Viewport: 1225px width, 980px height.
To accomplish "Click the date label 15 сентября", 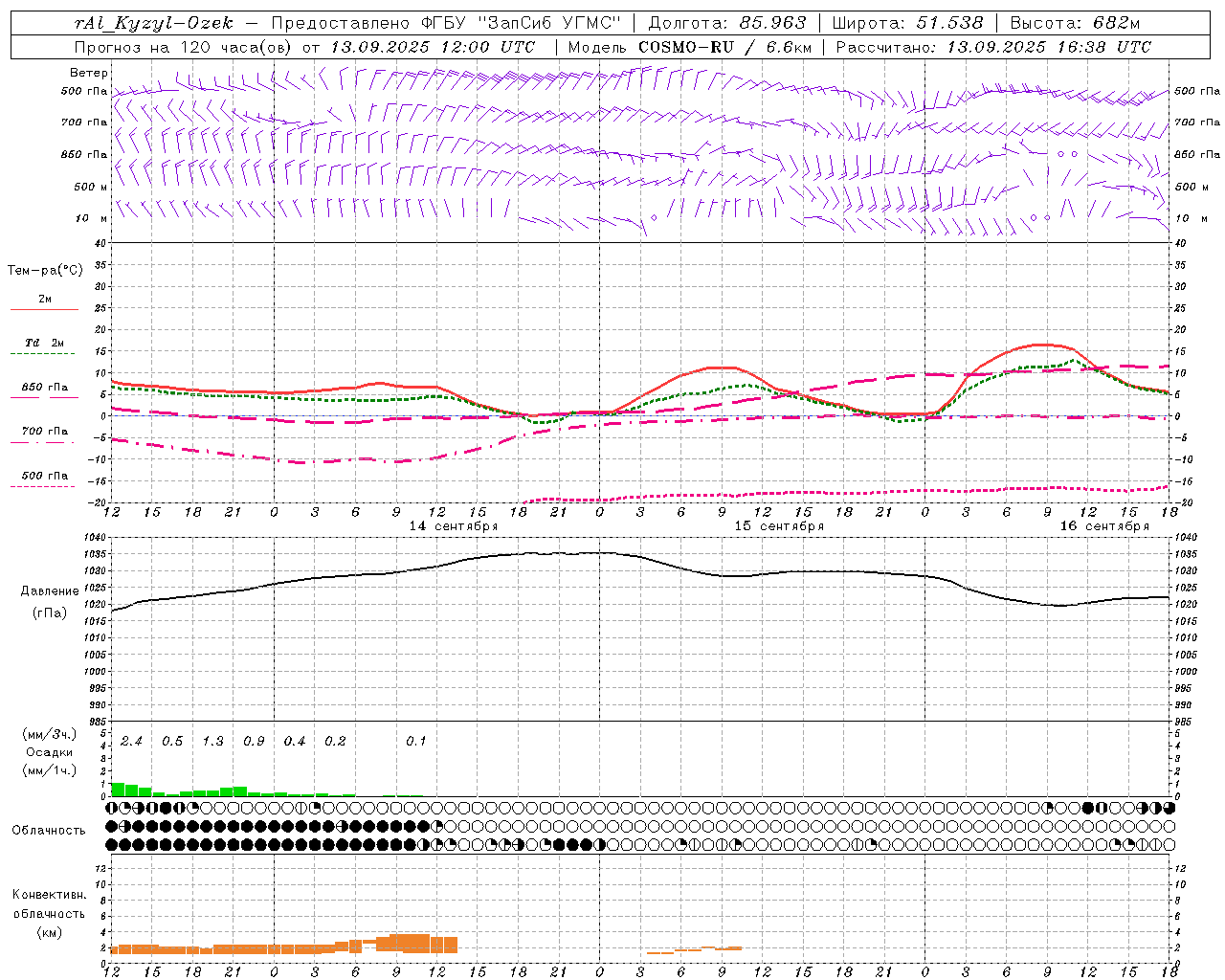I will point(779,526).
